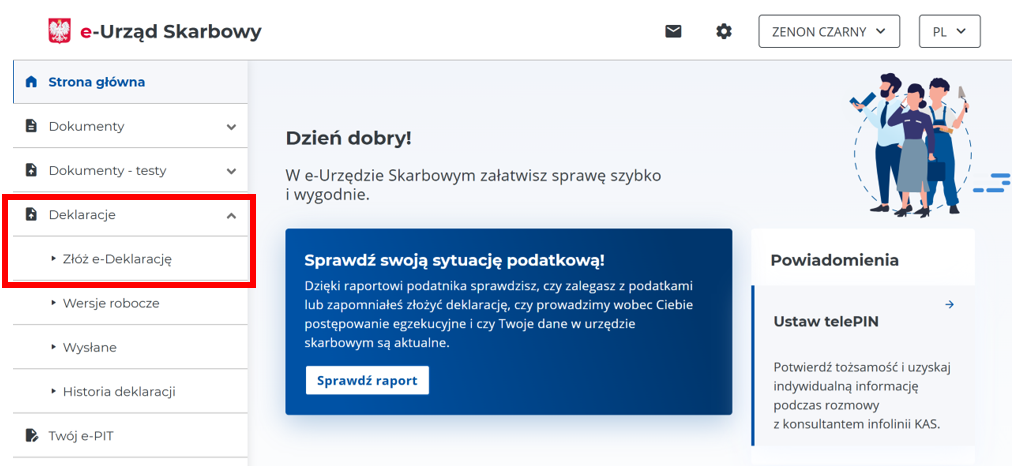Expand the Dokumenty section chevron

click(x=232, y=127)
